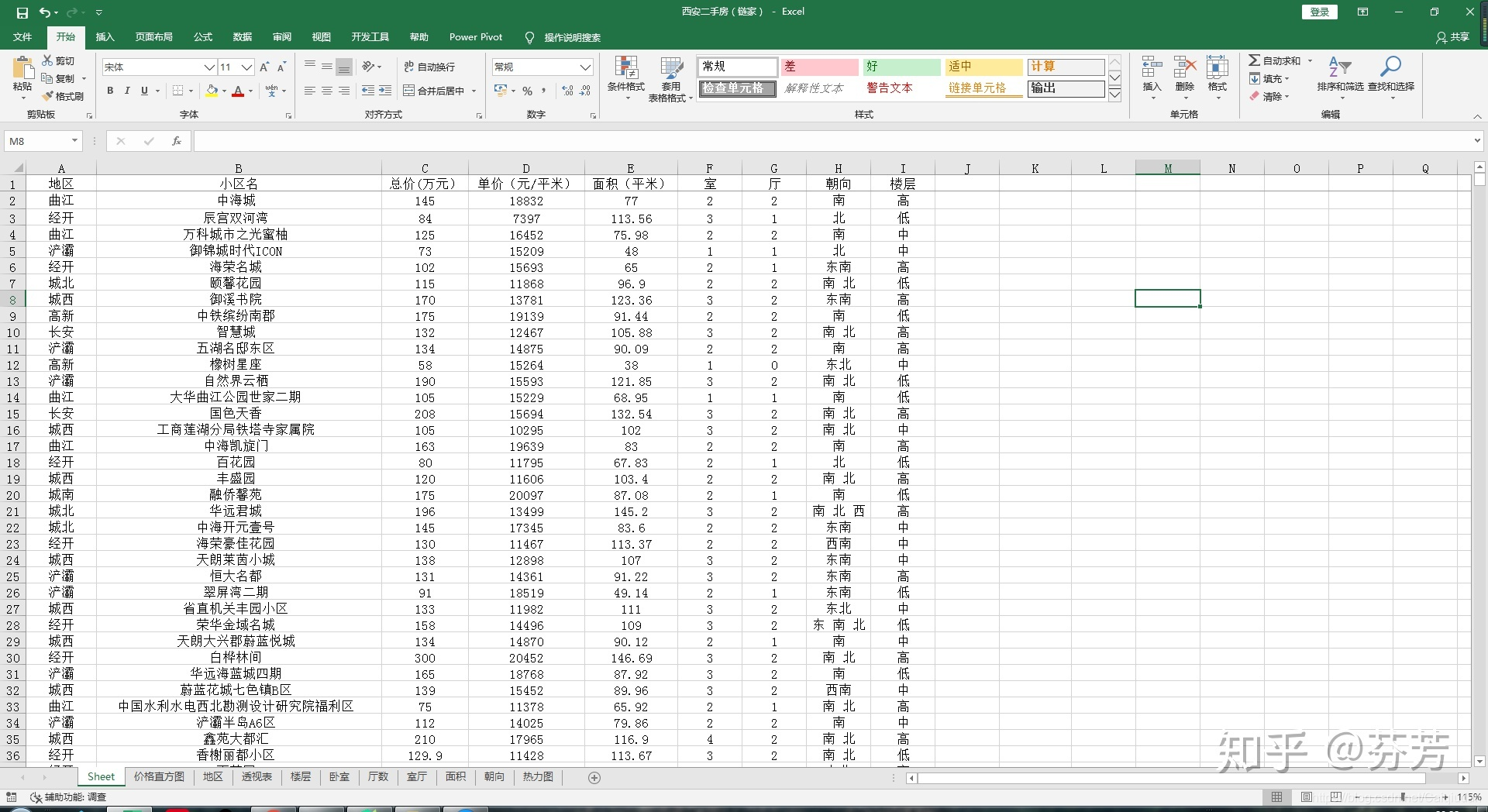Viewport: 1488px width, 812px height.
Task: Click the cell borders icon
Action: click(178, 91)
